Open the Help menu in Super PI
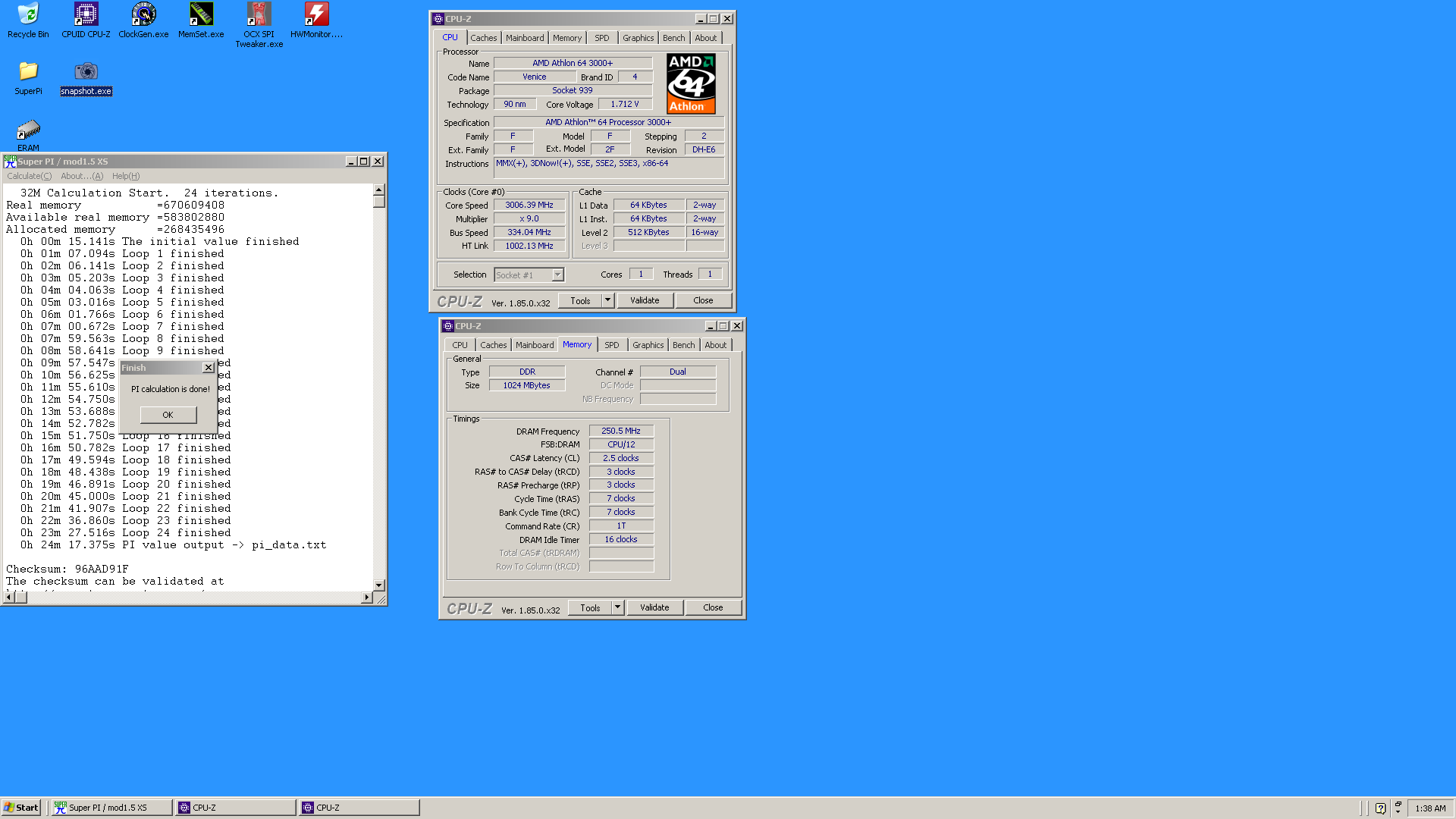 126,176
